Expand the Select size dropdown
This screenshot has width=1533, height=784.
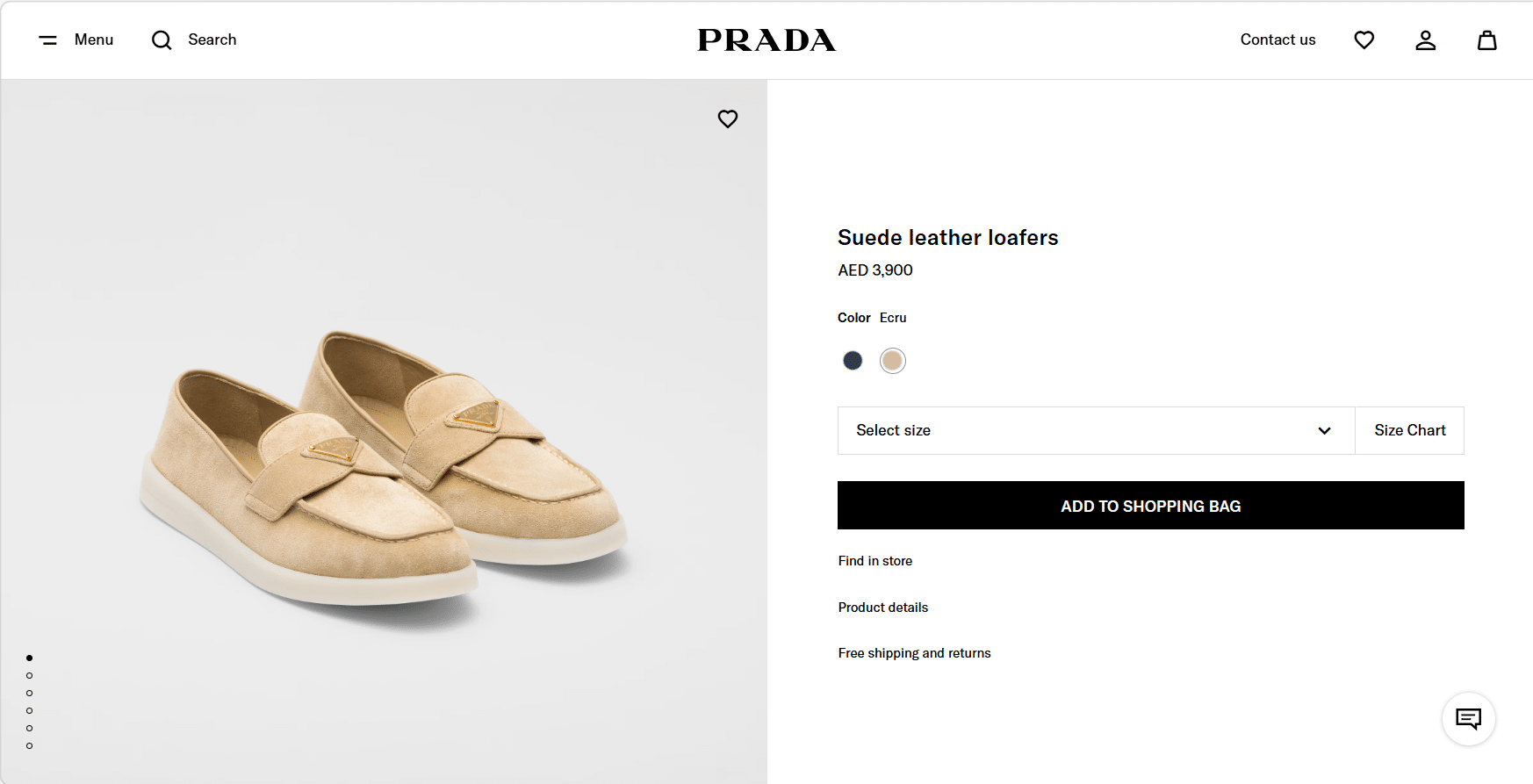[1096, 430]
